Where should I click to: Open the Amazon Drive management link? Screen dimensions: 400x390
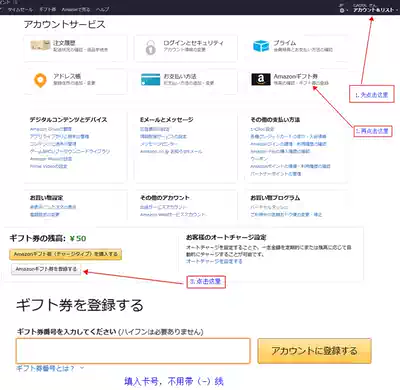[51, 129]
